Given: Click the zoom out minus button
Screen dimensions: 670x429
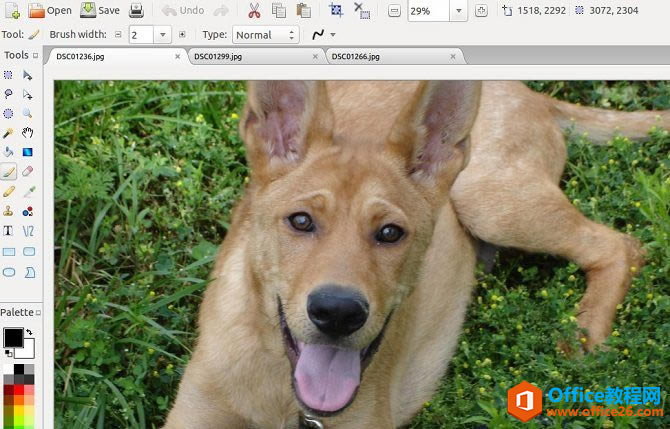Looking at the screenshot, I should [394, 11].
